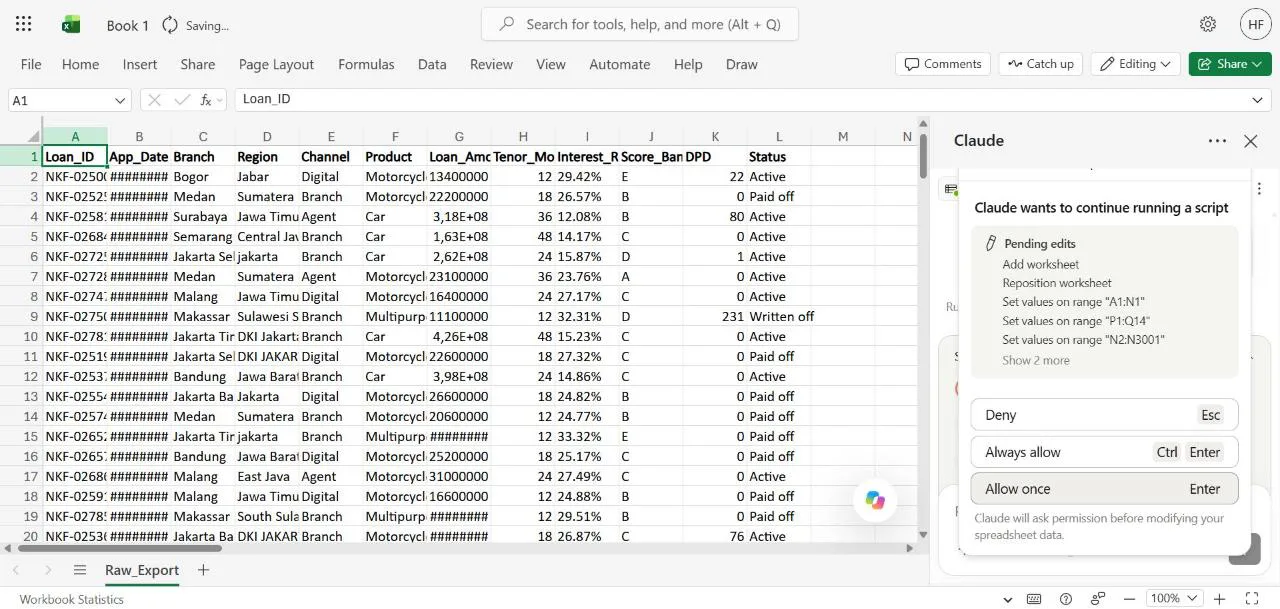This screenshot has height=609, width=1280.
Task: Open the Comments pane
Action: tap(943, 64)
